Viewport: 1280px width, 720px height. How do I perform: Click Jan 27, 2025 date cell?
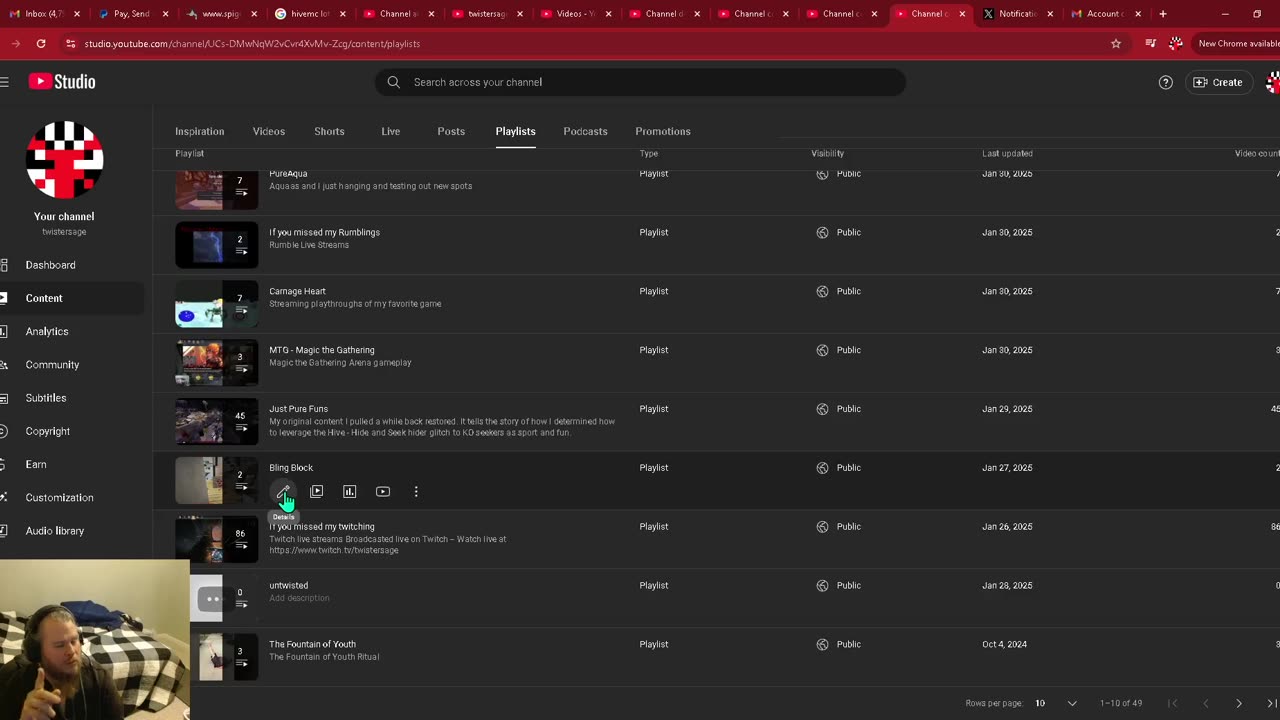[x=1007, y=467]
